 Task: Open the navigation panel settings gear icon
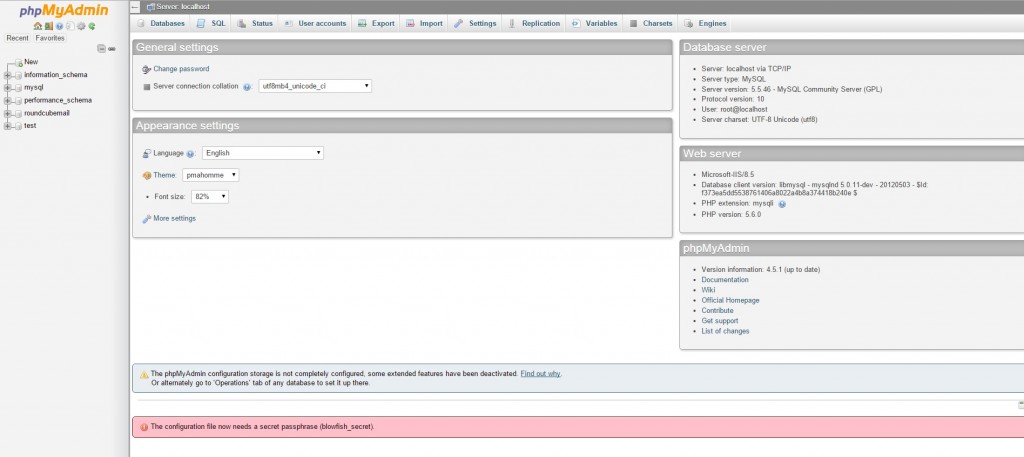click(x=81, y=26)
